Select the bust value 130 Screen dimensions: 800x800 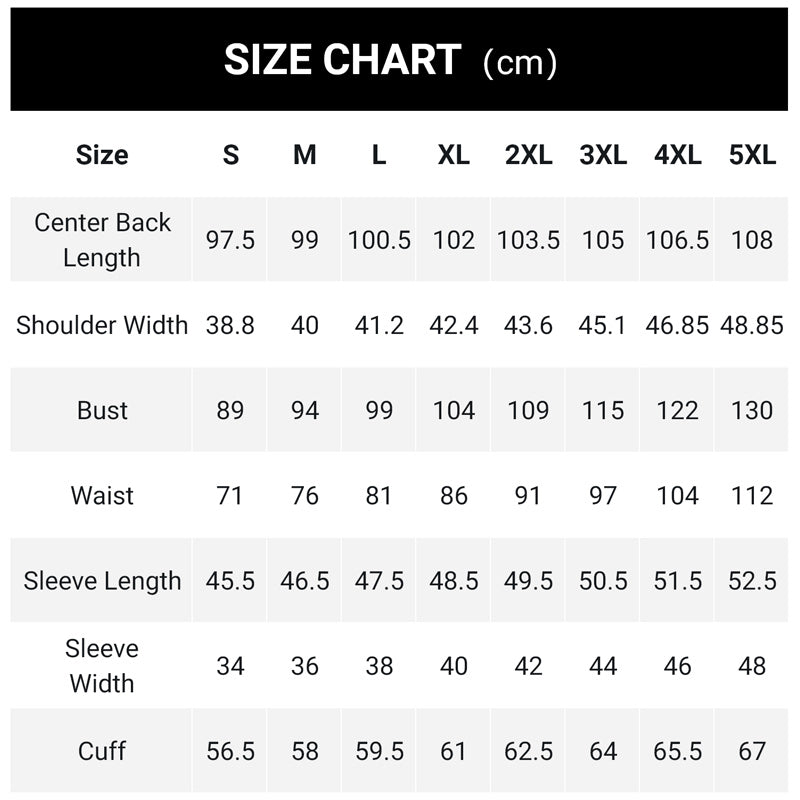752,410
